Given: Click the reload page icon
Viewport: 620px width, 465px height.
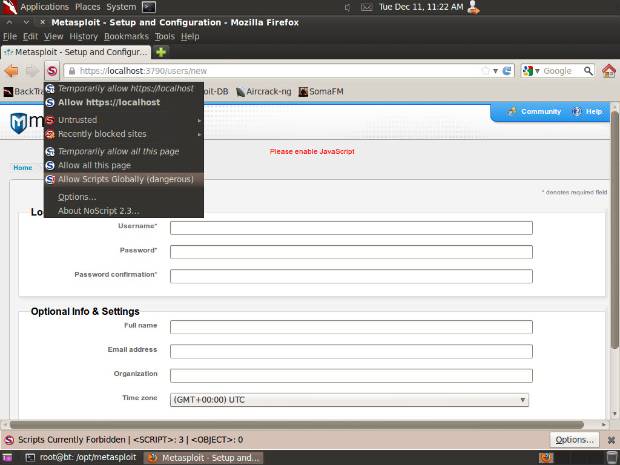Looking at the screenshot, I should [x=507, y=71].
